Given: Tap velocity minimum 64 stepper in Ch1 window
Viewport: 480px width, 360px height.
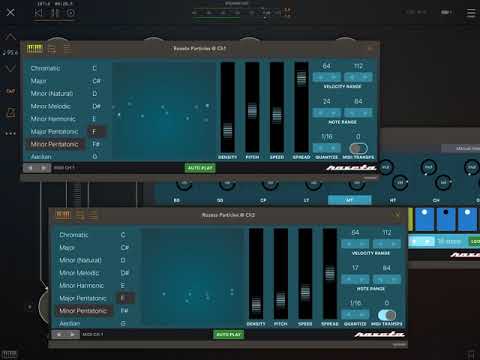Looking at the screenshot, I should coord(327,77).
